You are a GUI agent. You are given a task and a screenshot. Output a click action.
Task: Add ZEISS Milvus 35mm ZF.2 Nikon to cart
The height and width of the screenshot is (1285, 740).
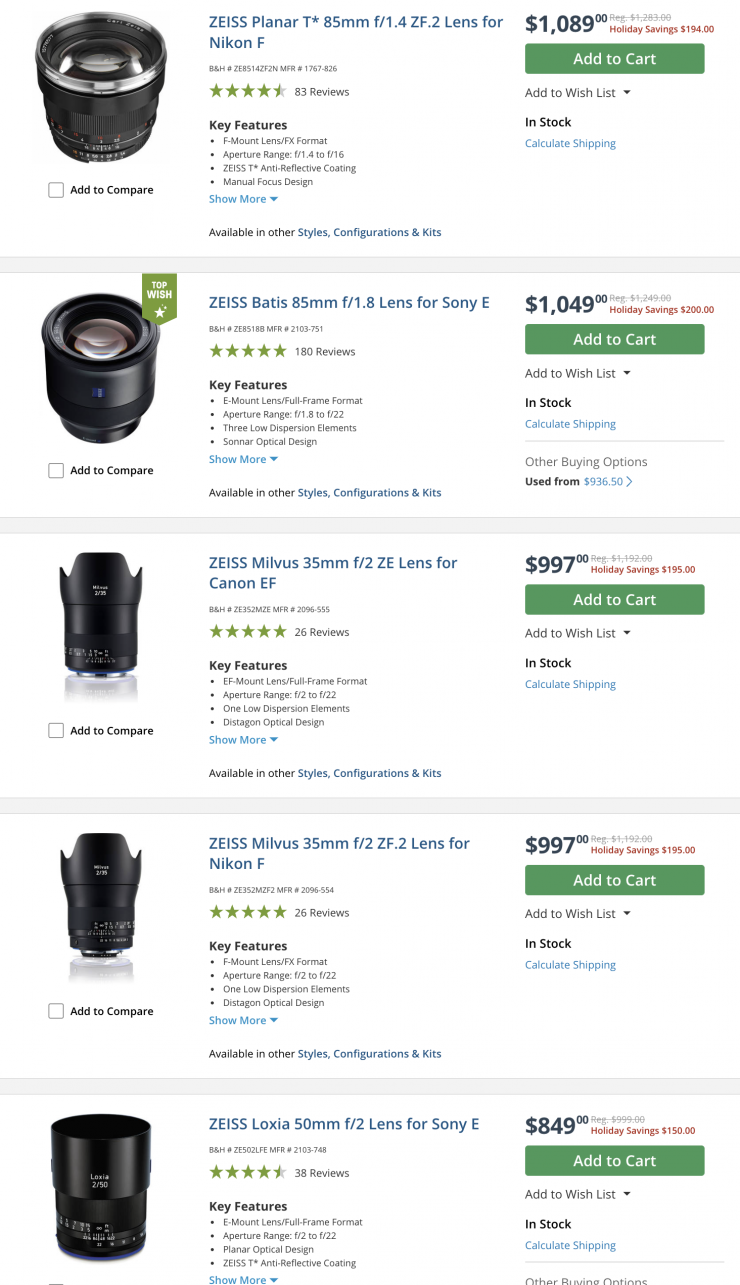pyautogui.click(x=614, y=880)
